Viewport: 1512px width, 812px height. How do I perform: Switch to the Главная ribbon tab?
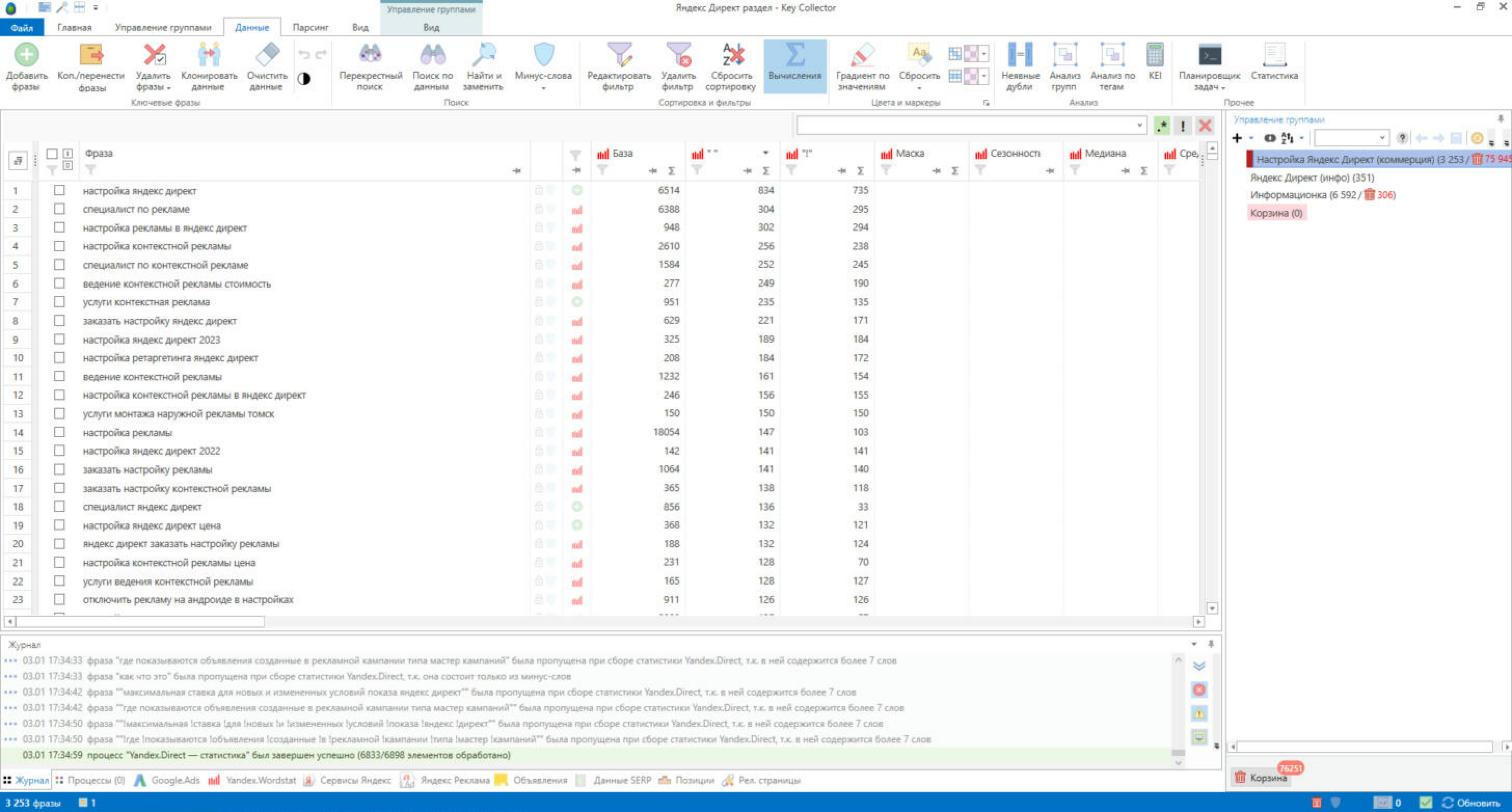76,27
